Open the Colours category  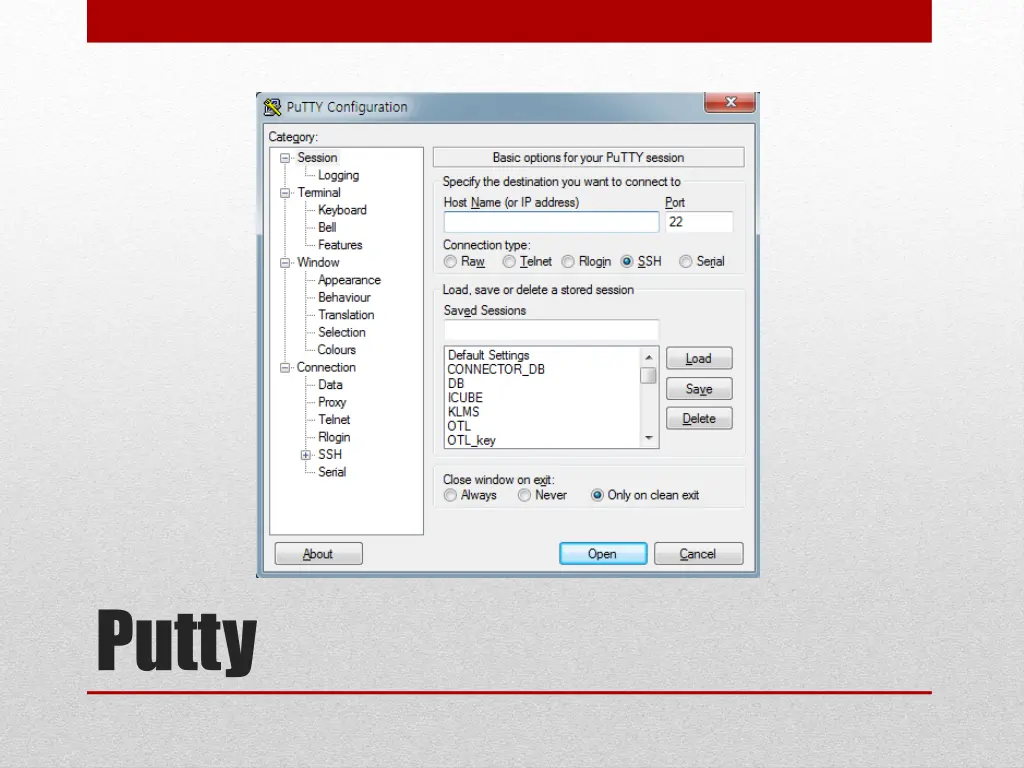(336, 350)
